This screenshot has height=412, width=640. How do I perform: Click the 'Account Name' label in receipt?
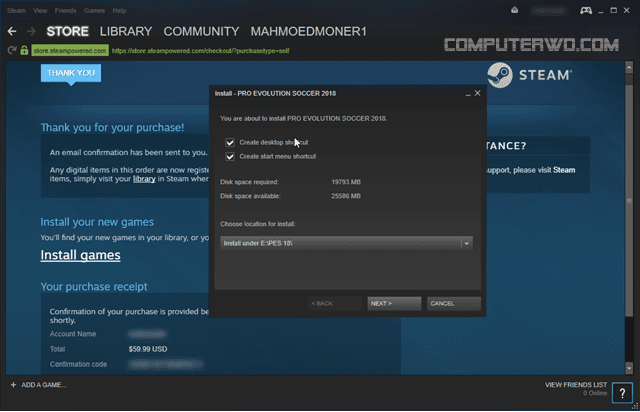tap(73, 334)
